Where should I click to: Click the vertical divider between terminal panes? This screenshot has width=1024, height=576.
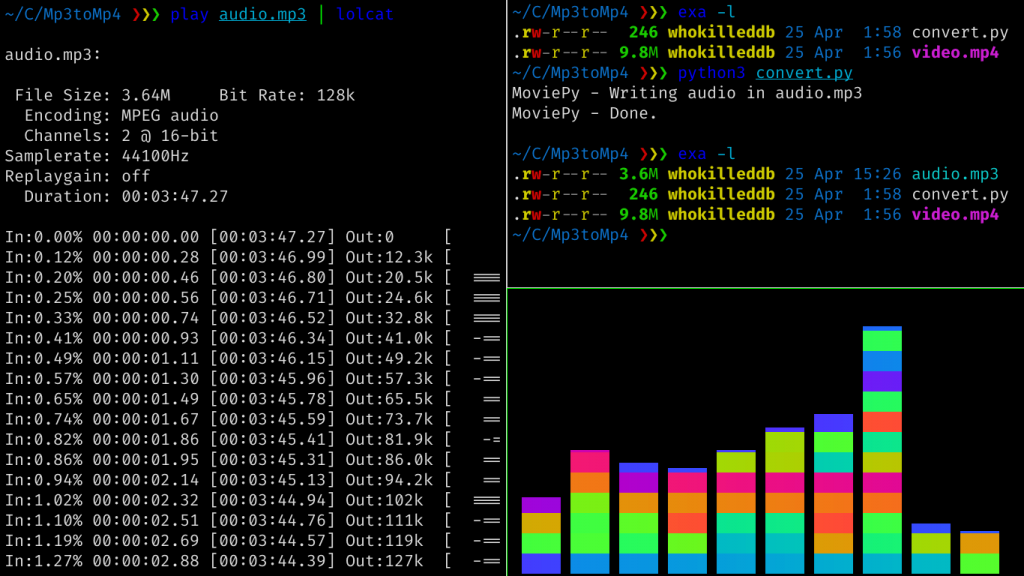click(507, 288)
